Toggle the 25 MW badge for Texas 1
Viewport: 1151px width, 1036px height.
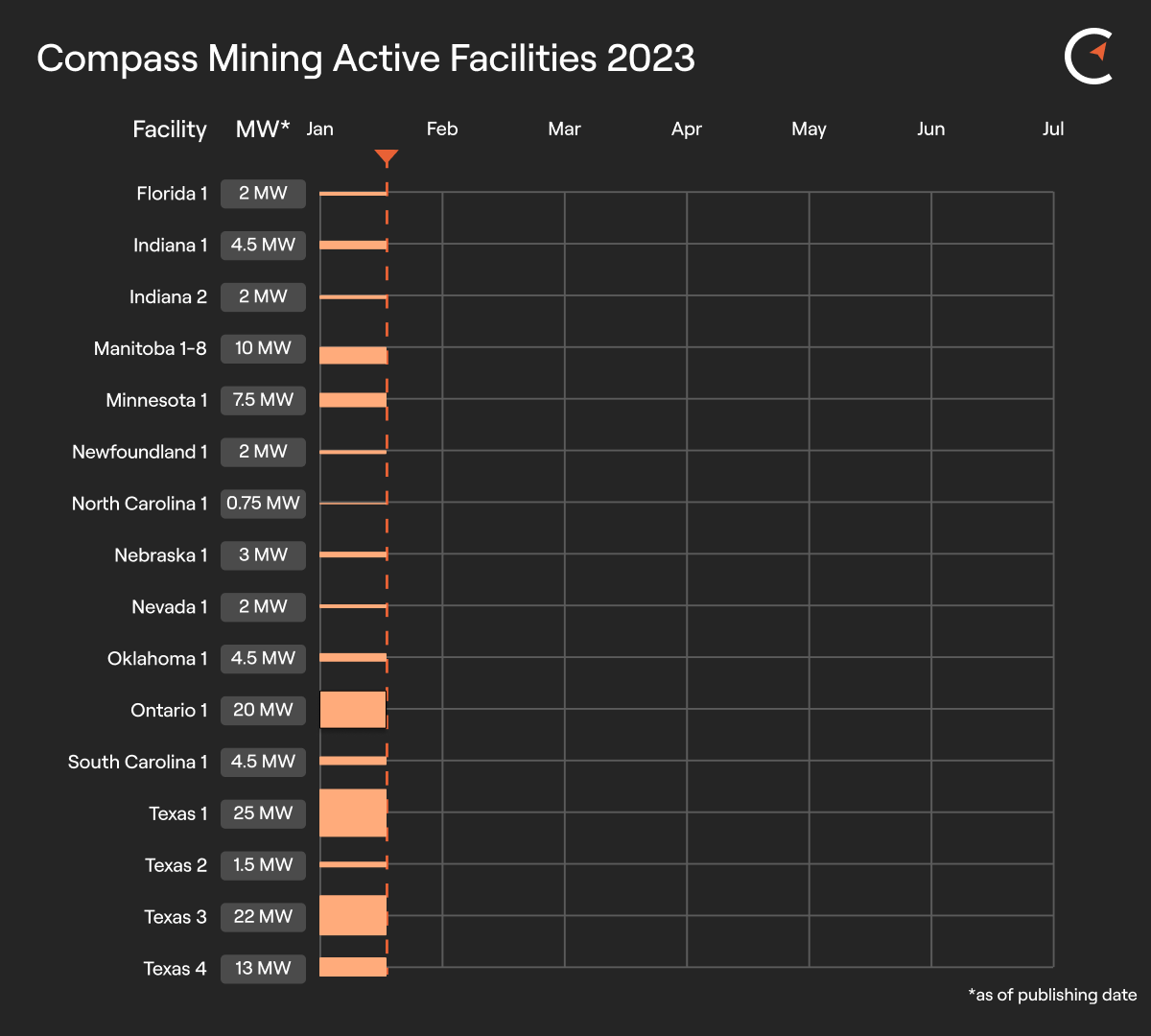click(263, 812)
